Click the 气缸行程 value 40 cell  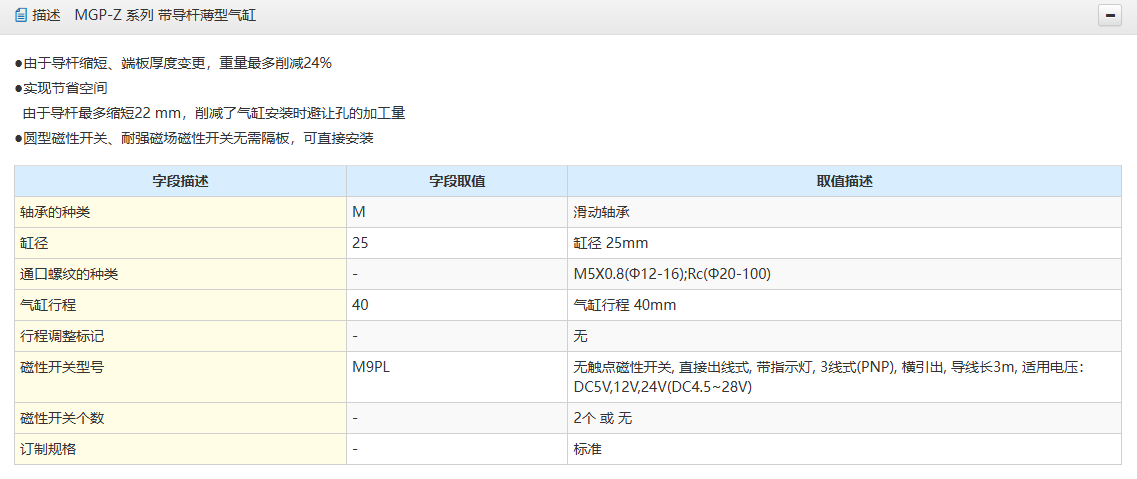coord(361,305)
